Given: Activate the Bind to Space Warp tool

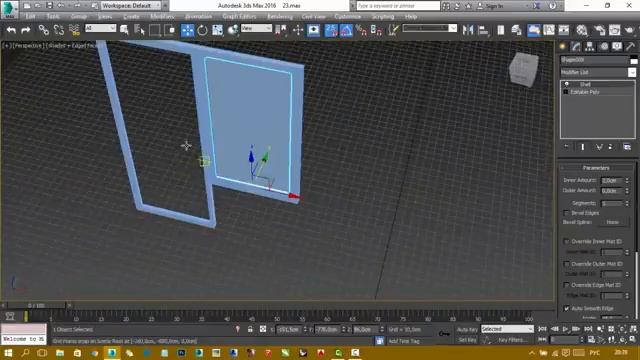Looking at the screenshot, I should pos(74,30).
